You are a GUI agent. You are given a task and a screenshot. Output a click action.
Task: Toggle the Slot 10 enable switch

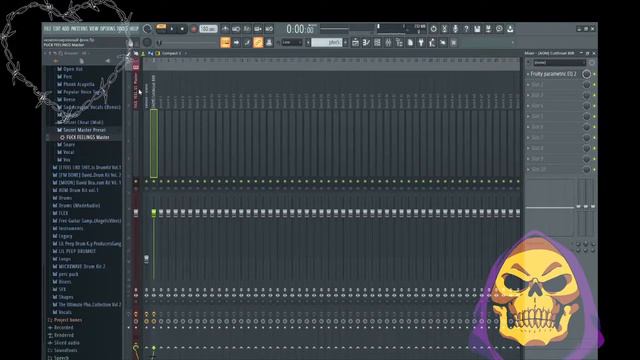594,169
